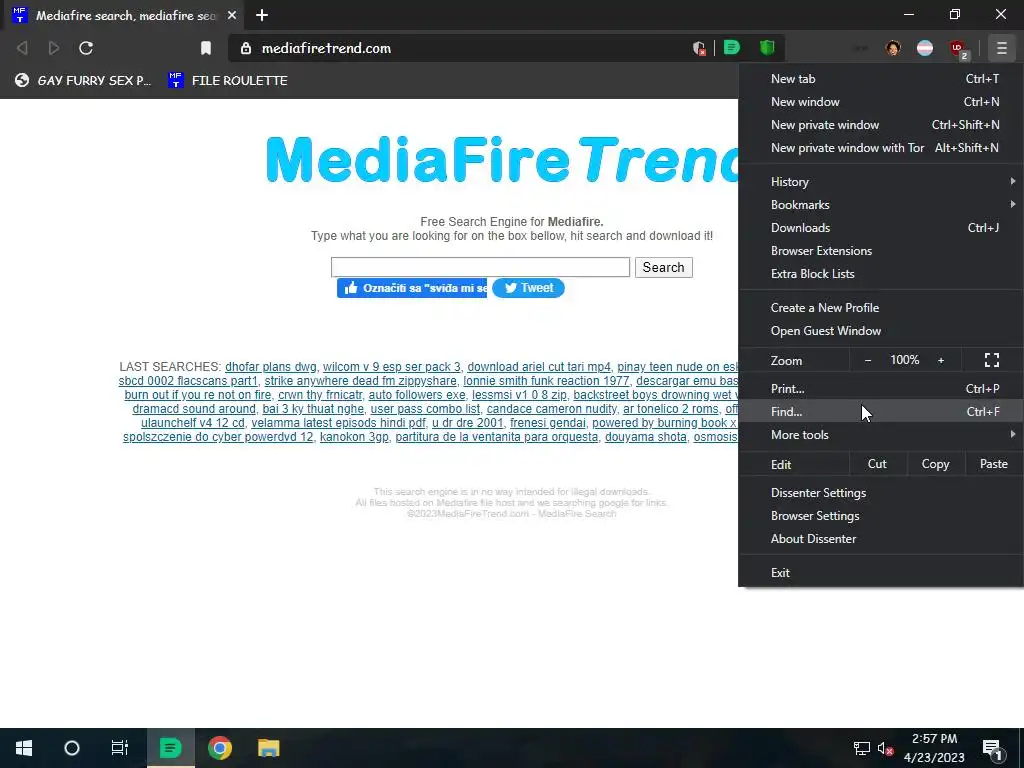1024x768 pixels.
Task: Select Open Guest Window
Action: pos(881,330)
